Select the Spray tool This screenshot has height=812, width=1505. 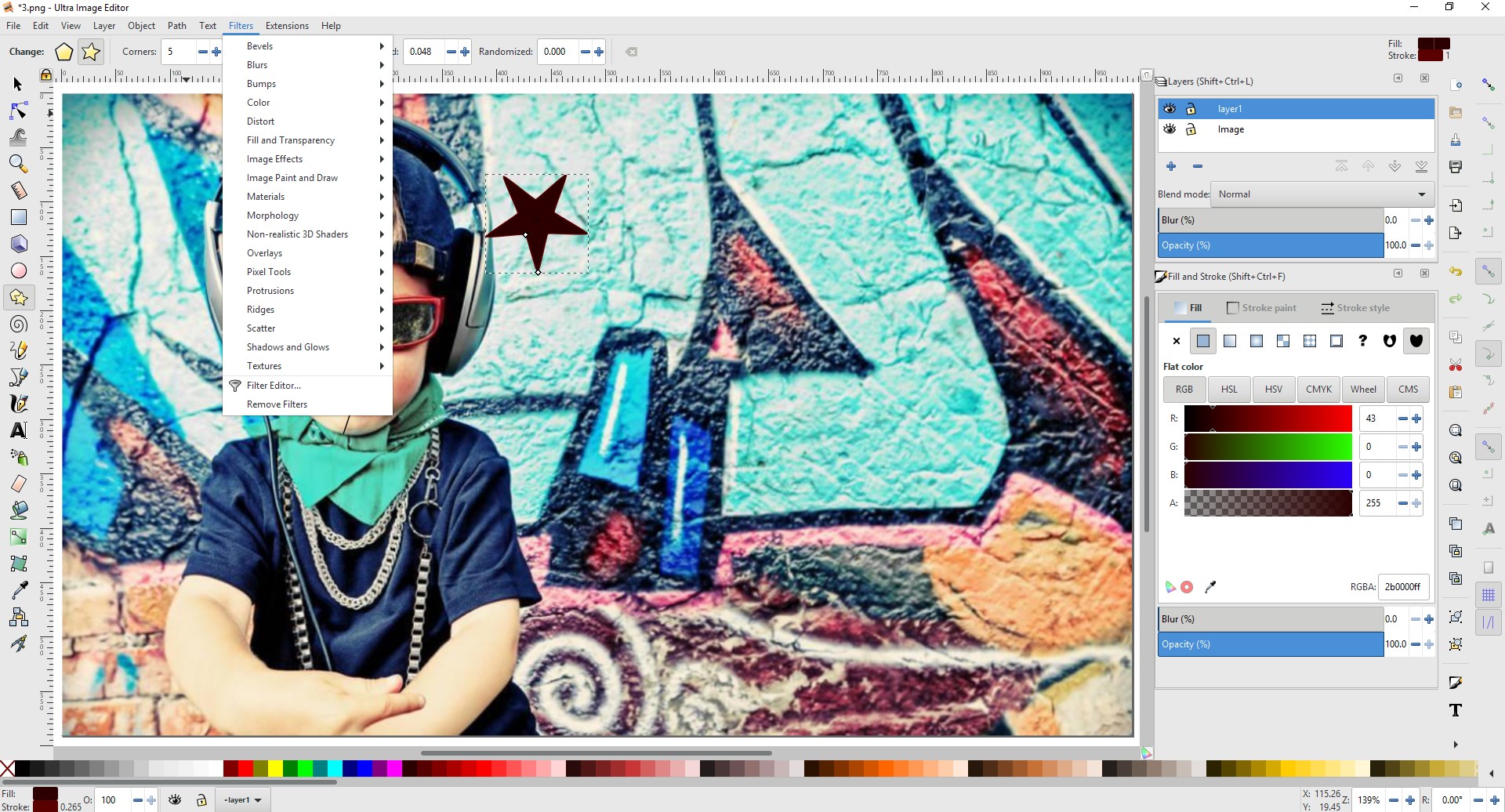(18, 457)
